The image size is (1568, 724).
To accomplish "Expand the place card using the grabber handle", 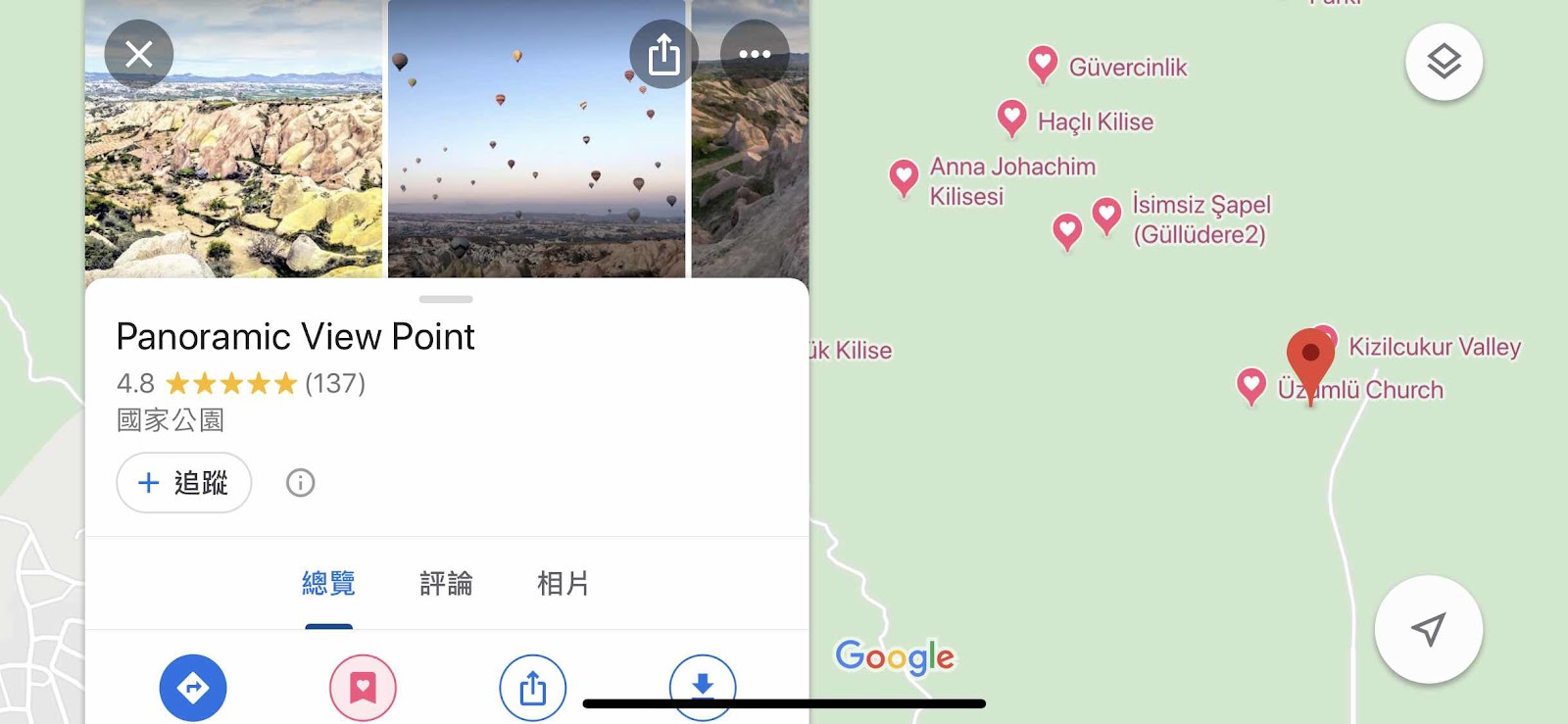I will pos(446,299).
